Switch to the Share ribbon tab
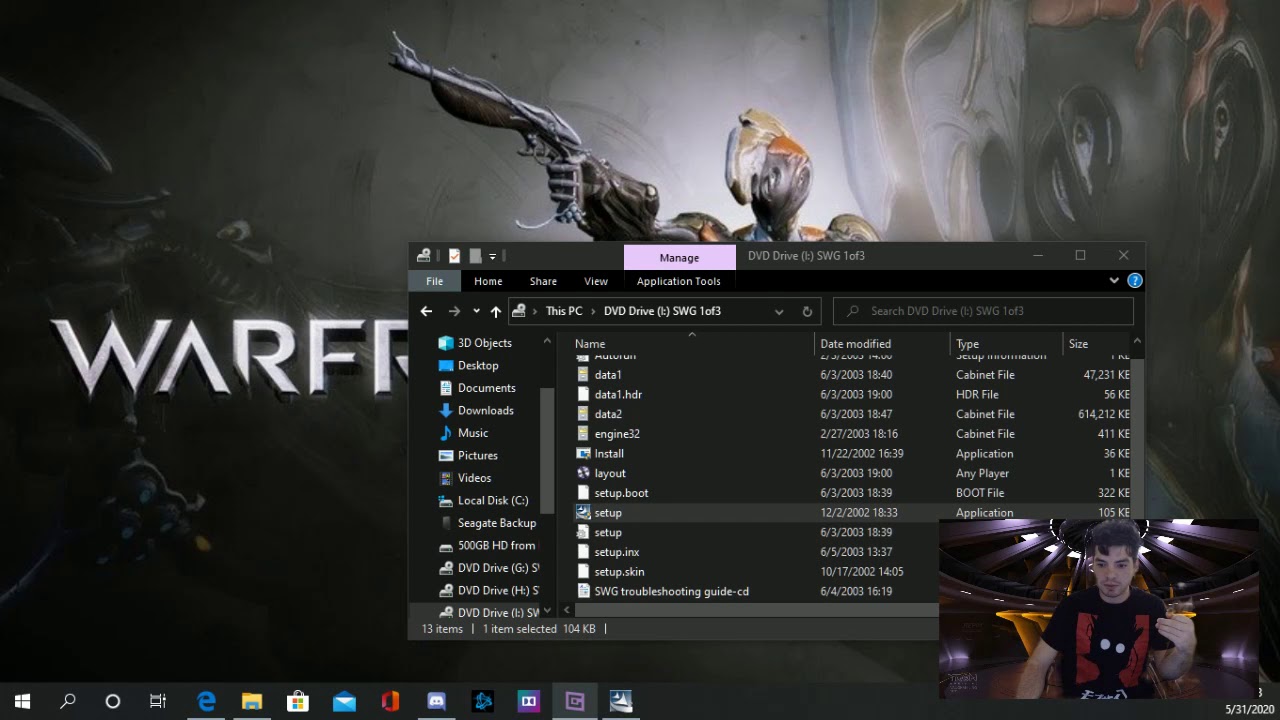 tap(543, 281)
